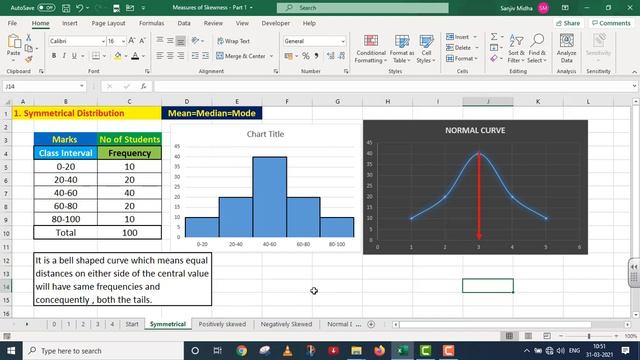Viewport: 640px width, 360px height.
Task: Click the Share button
Action: (568, 23)
